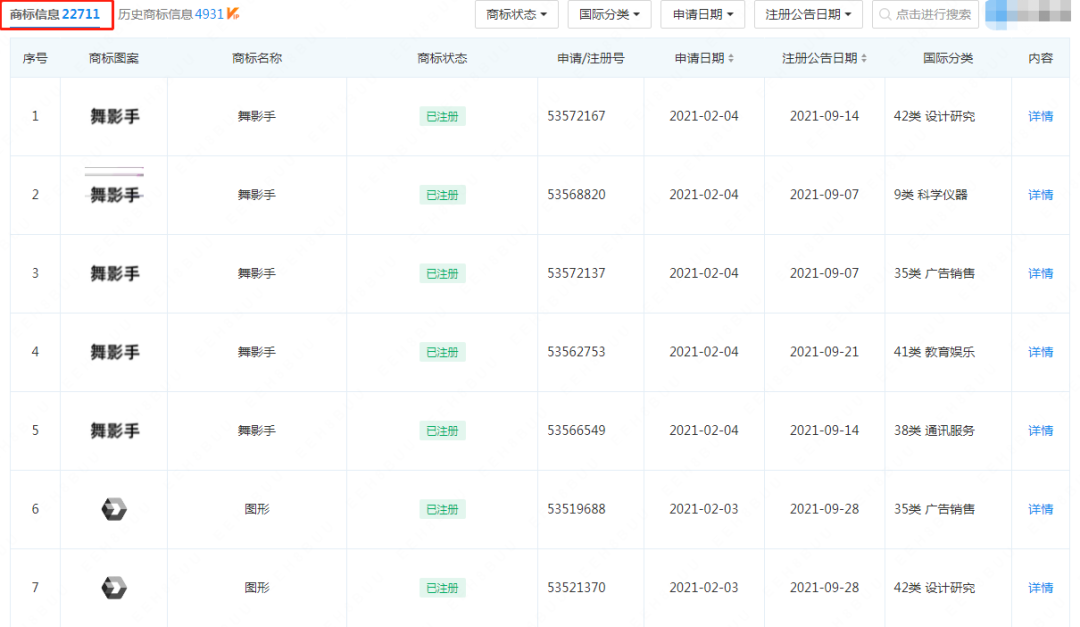Click 2021-09-28 date for 53519688
Viewport: 1080px width, 627px height.
click(x=824, y=509)
